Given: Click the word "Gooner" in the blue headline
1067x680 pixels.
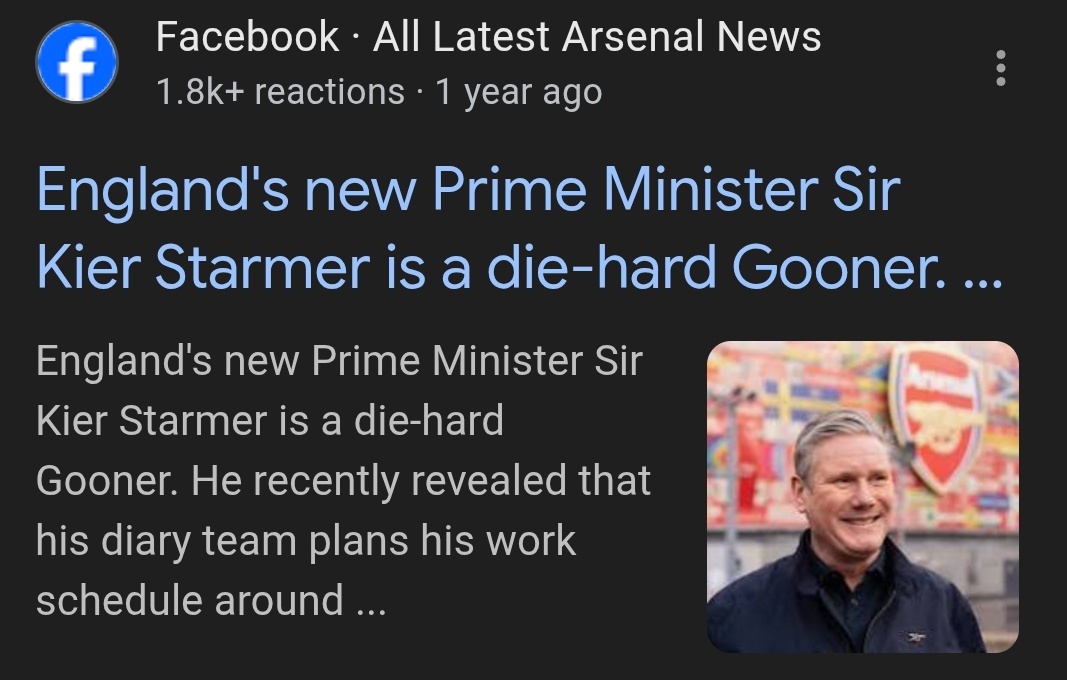Looking at the screenshot, I should [x=838, y=266].
